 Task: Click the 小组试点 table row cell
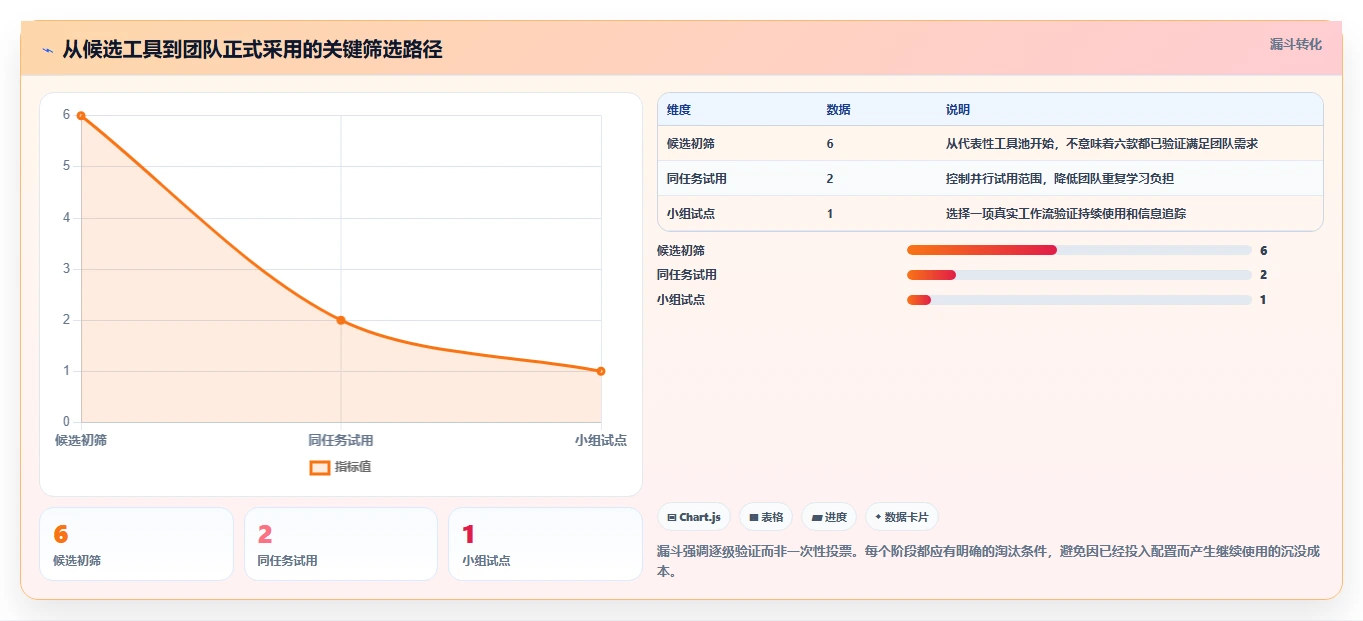tap(691, 214)
